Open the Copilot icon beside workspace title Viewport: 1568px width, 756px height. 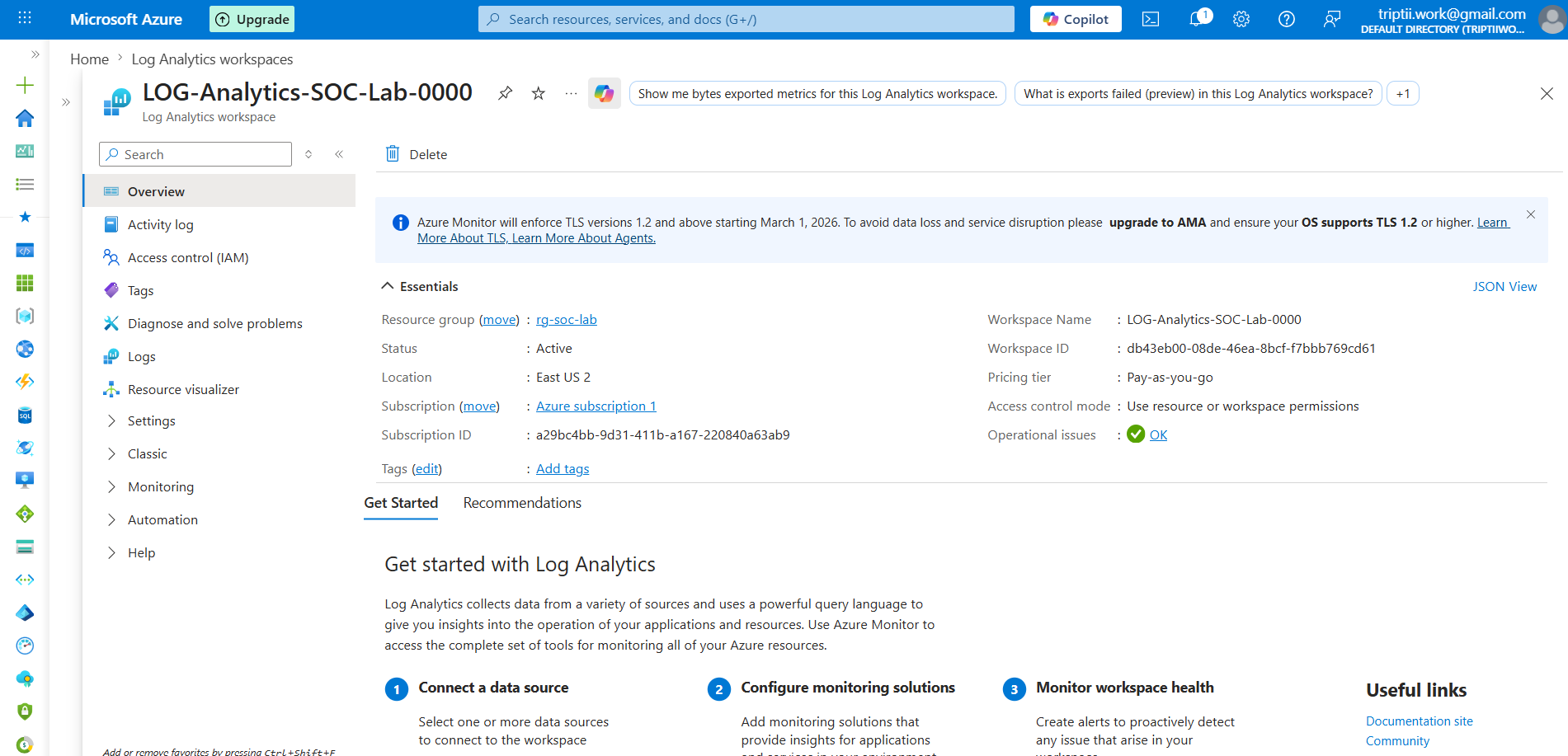pos(605,93)
